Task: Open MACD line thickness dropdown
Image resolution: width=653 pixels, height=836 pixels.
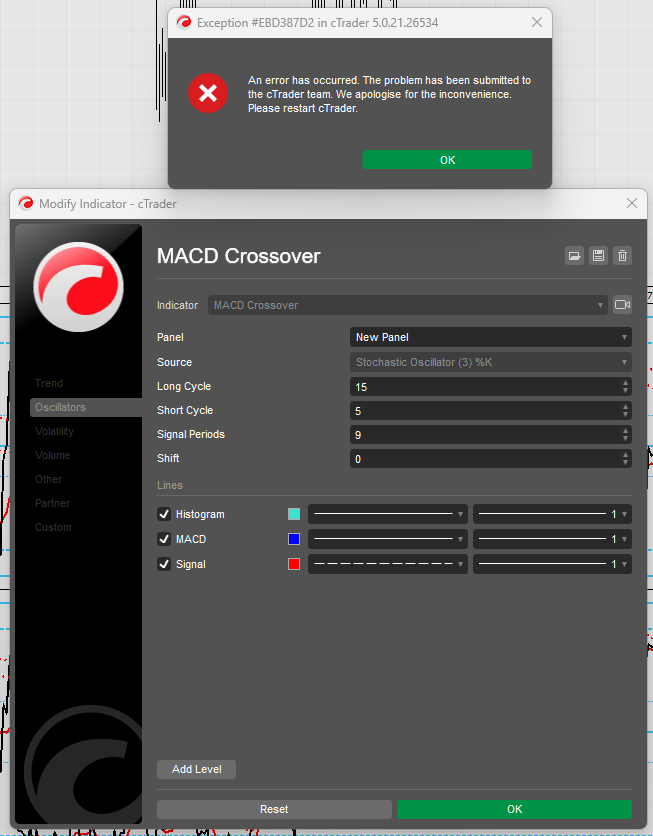Action: tap(552, 539)
